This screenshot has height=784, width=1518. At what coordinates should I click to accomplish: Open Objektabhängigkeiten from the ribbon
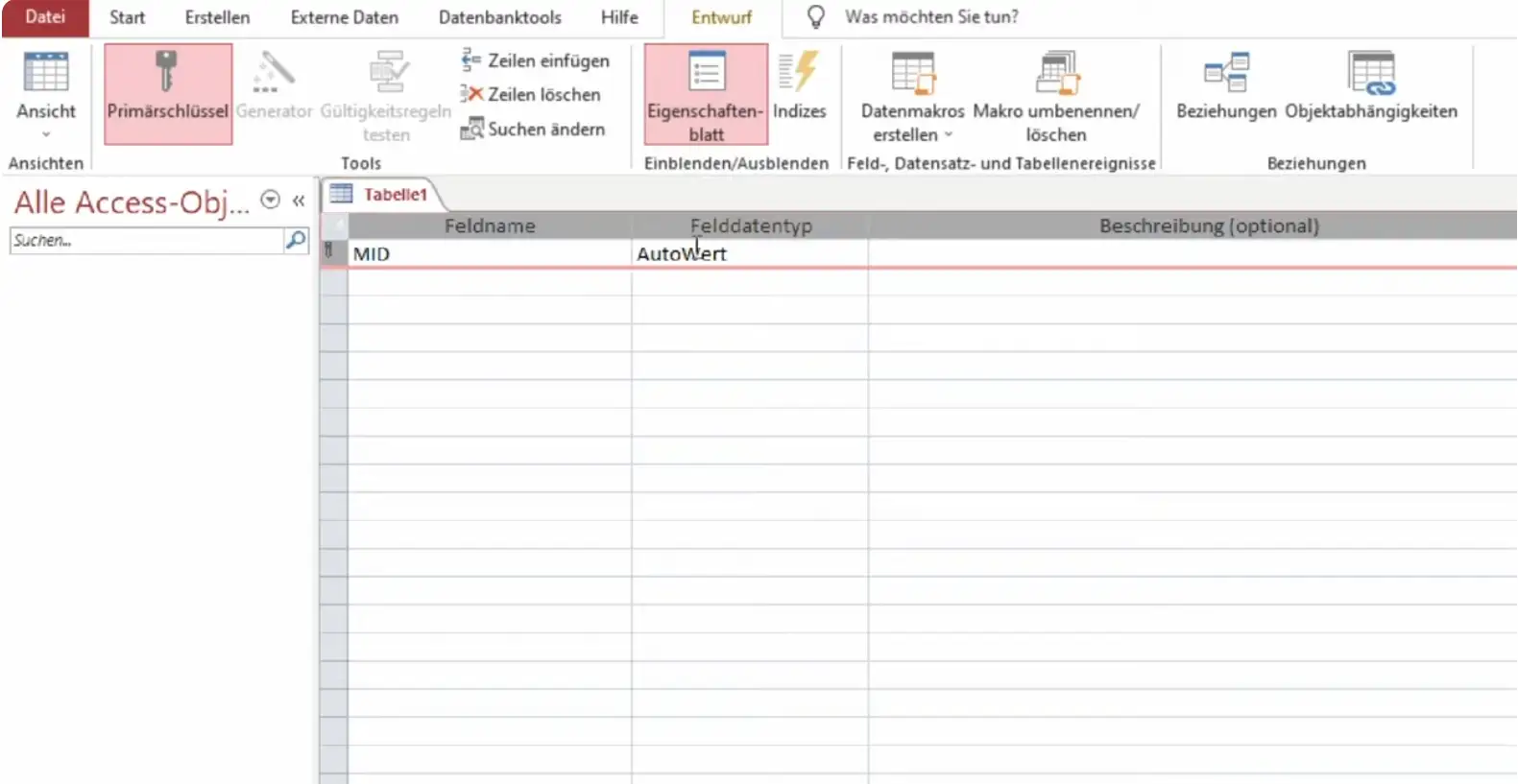pyautogui.click(x=1370, y=73)
